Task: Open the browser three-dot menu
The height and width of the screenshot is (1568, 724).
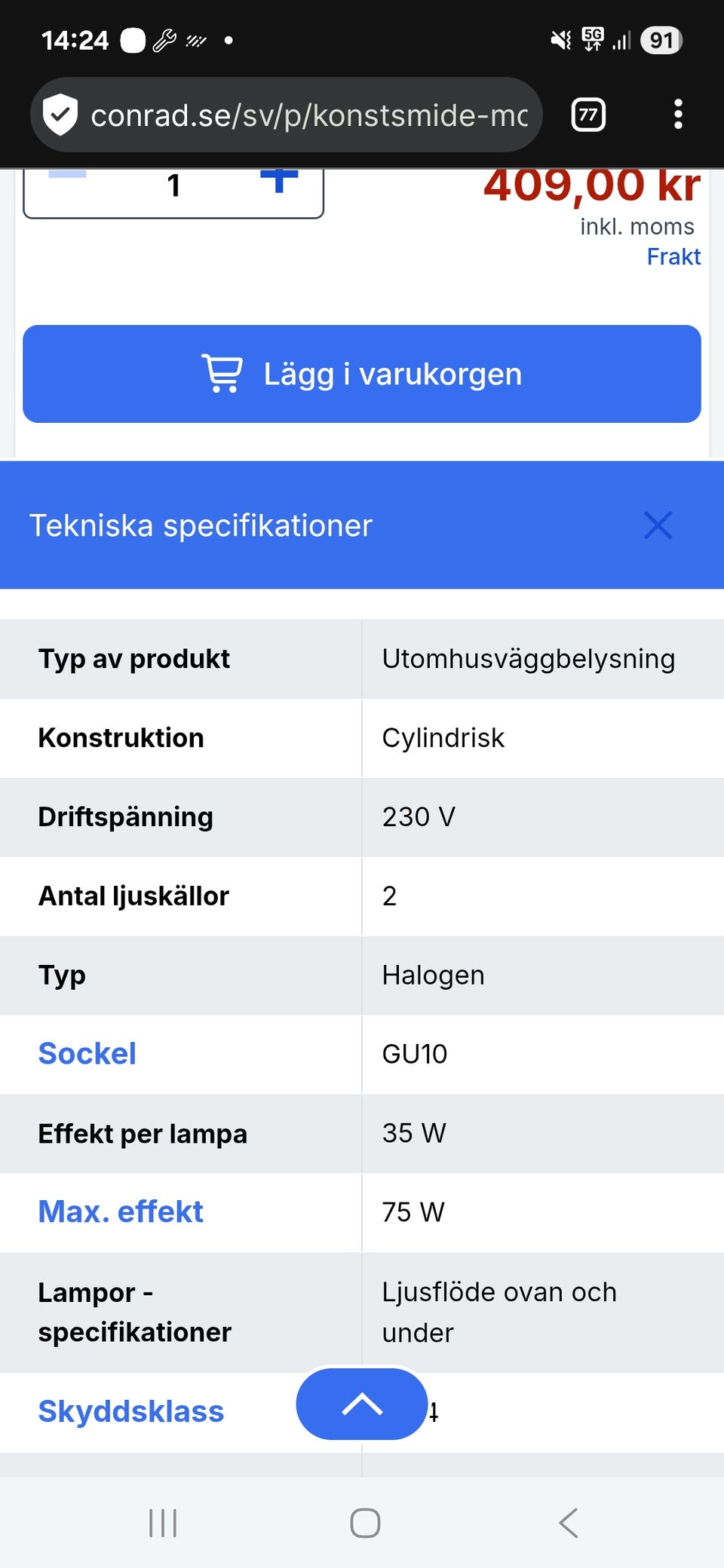Action: pyautogui.click(x=678, y=115)
